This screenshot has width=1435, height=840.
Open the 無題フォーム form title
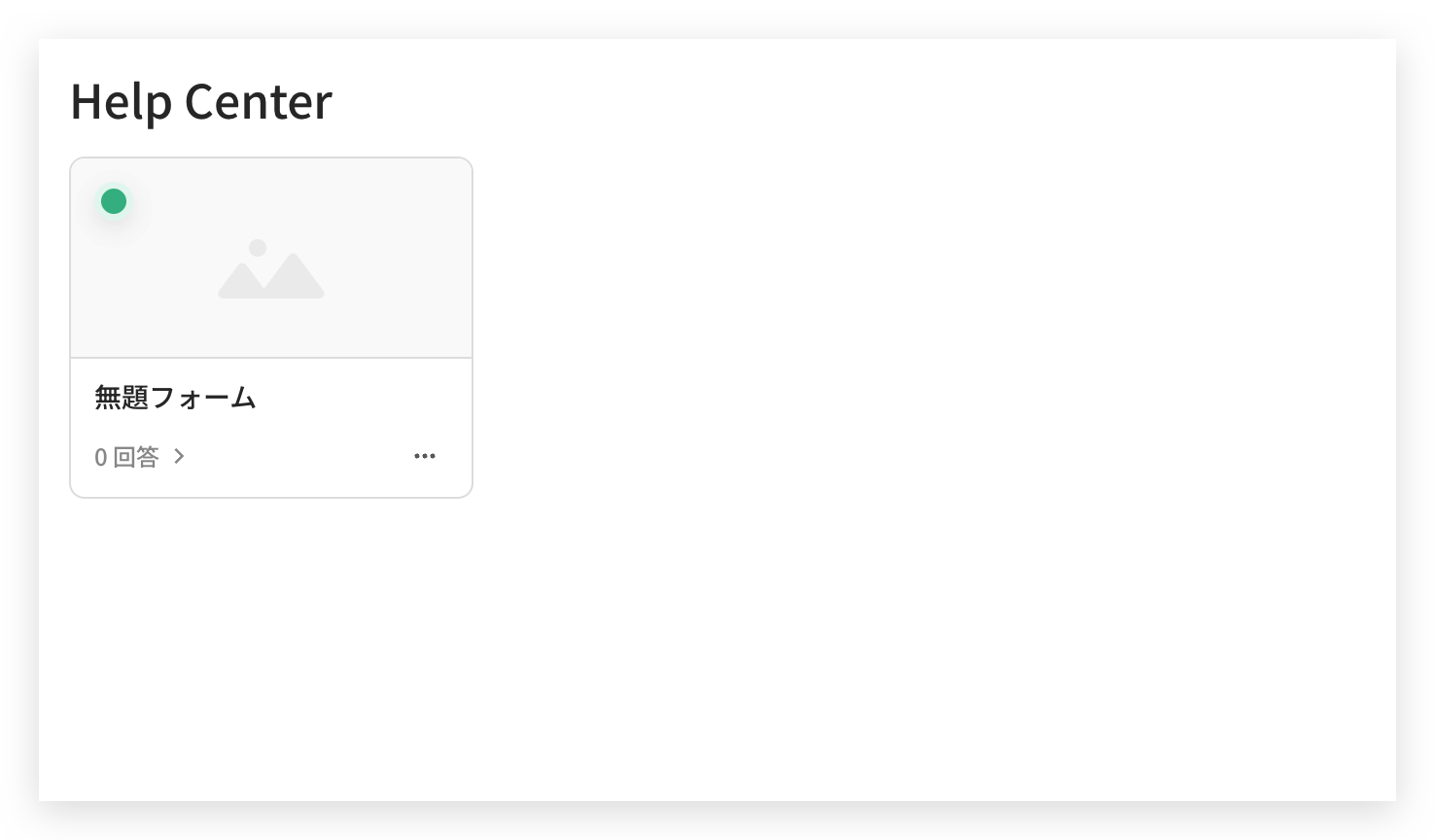[175, 398]
